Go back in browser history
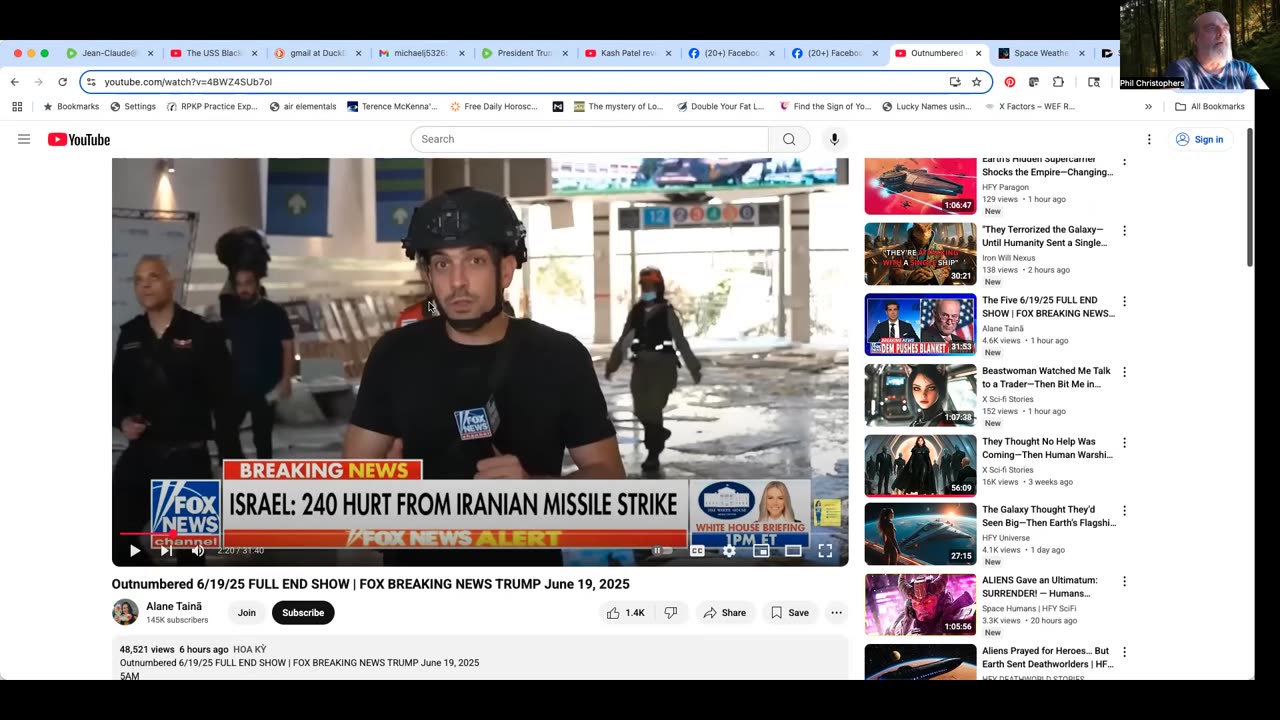The image size is (1280, 720). 15,82
